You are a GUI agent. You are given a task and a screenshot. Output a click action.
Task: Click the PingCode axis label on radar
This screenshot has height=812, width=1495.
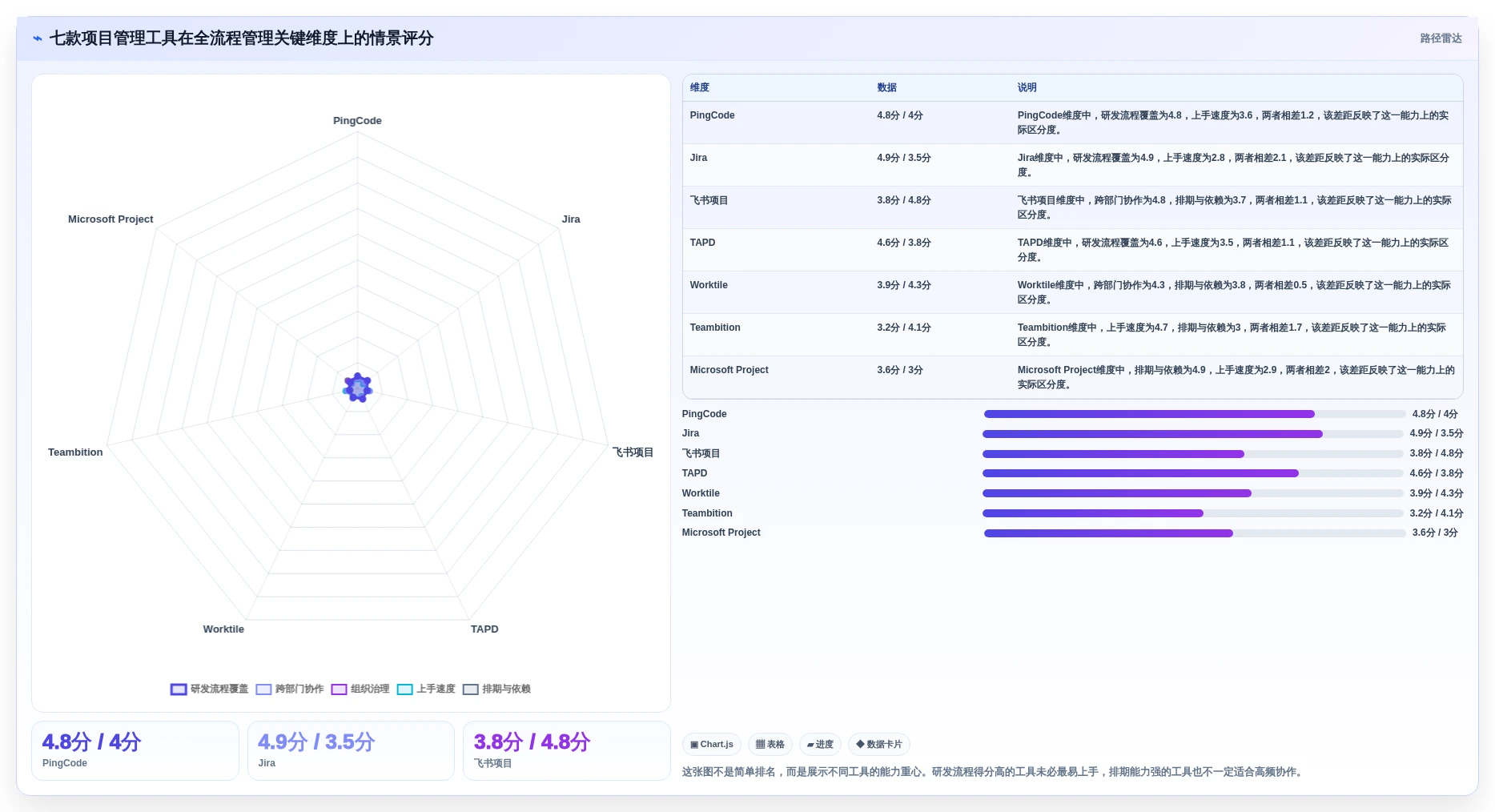pos(357,121)
